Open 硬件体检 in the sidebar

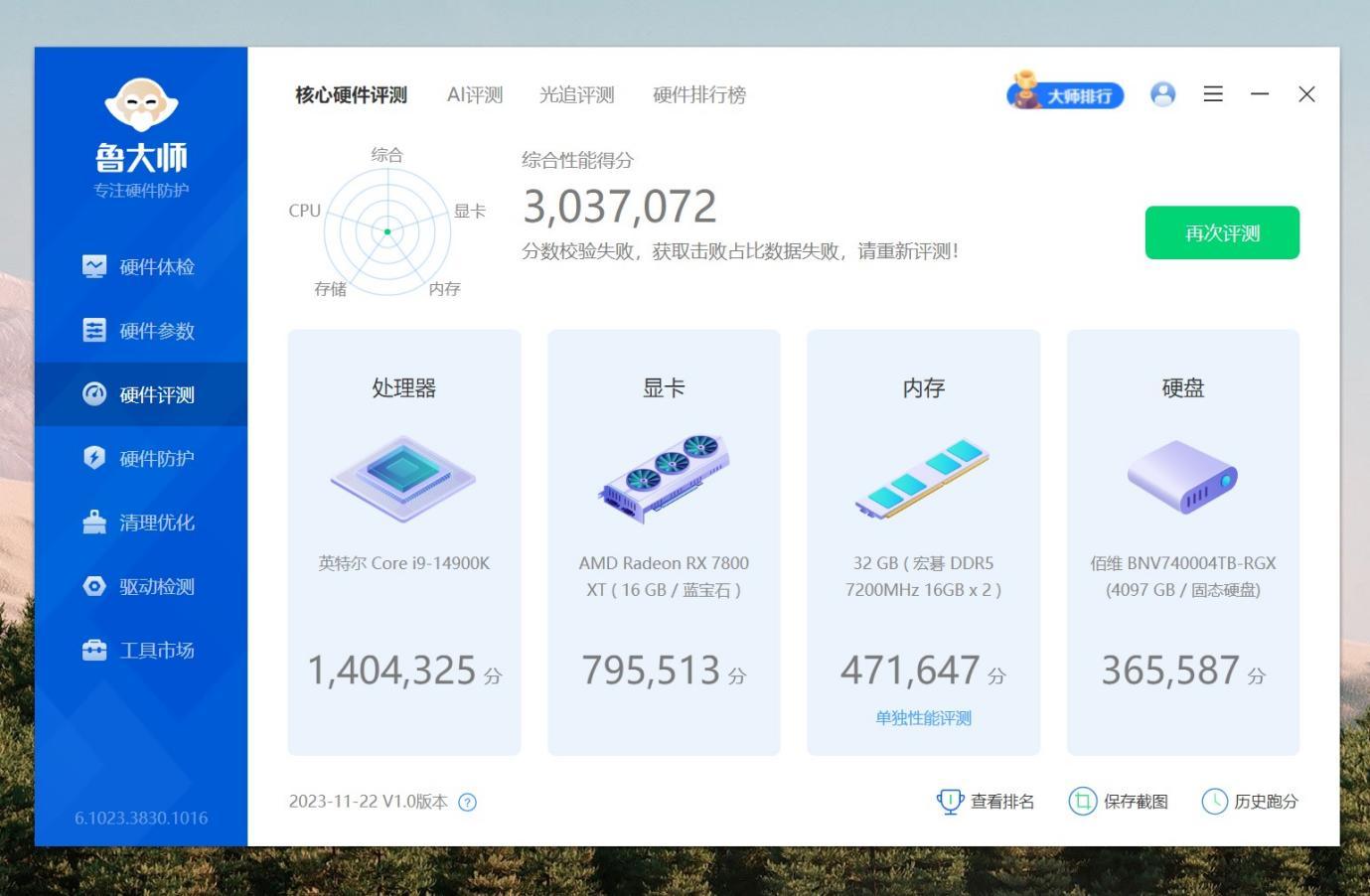click(141, 266)
